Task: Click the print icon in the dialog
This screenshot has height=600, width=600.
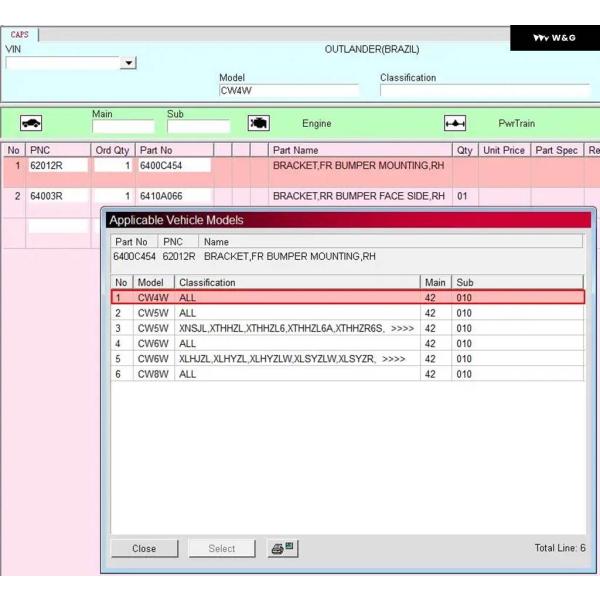Action: coord(283,548)
